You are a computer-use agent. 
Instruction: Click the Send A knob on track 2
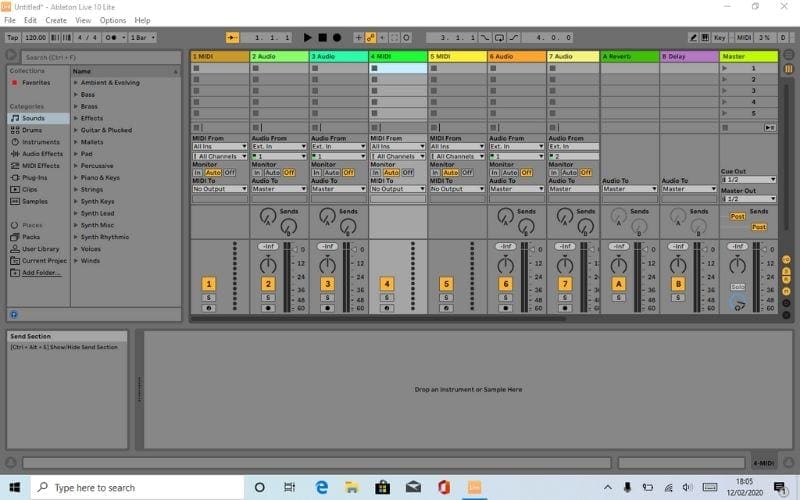[x=267, y=216]
